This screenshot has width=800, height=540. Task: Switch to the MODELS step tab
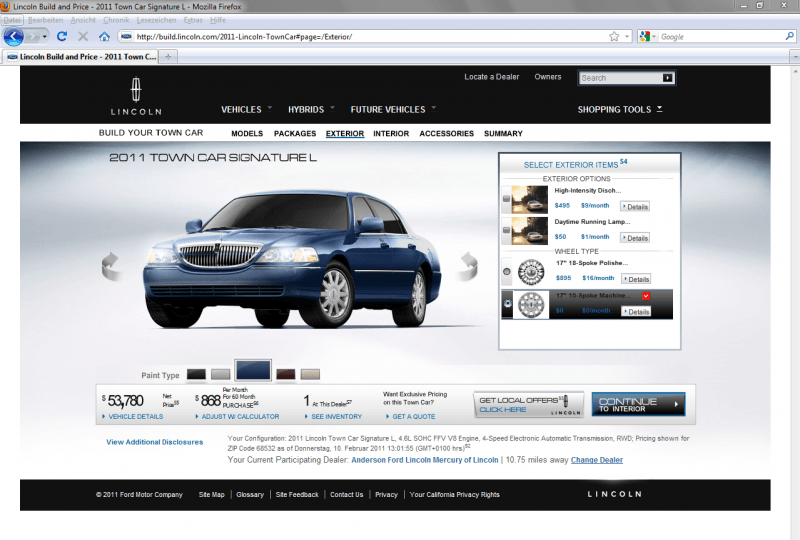(247, 134)
